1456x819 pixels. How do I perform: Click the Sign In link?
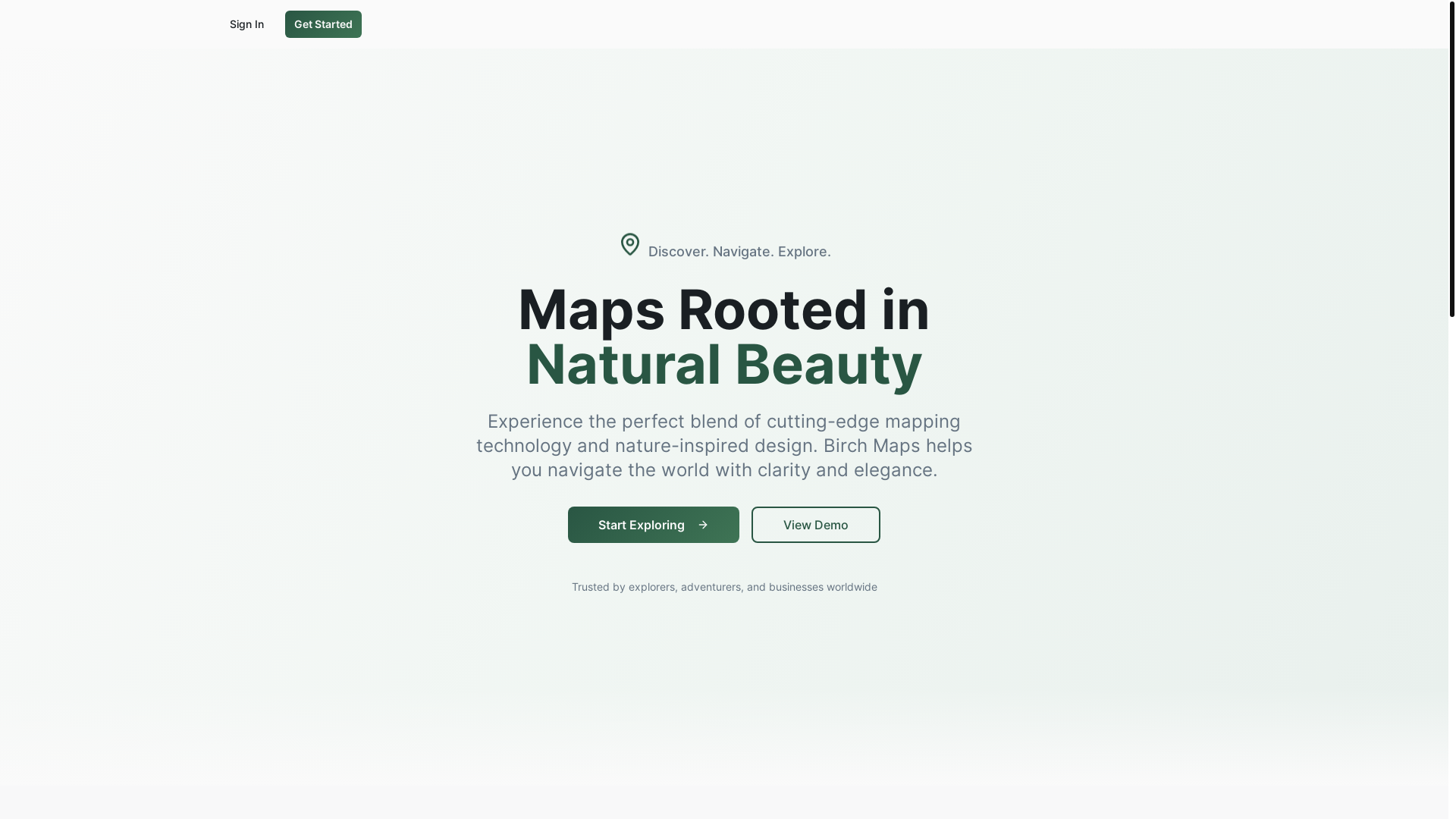coord(246,24)
